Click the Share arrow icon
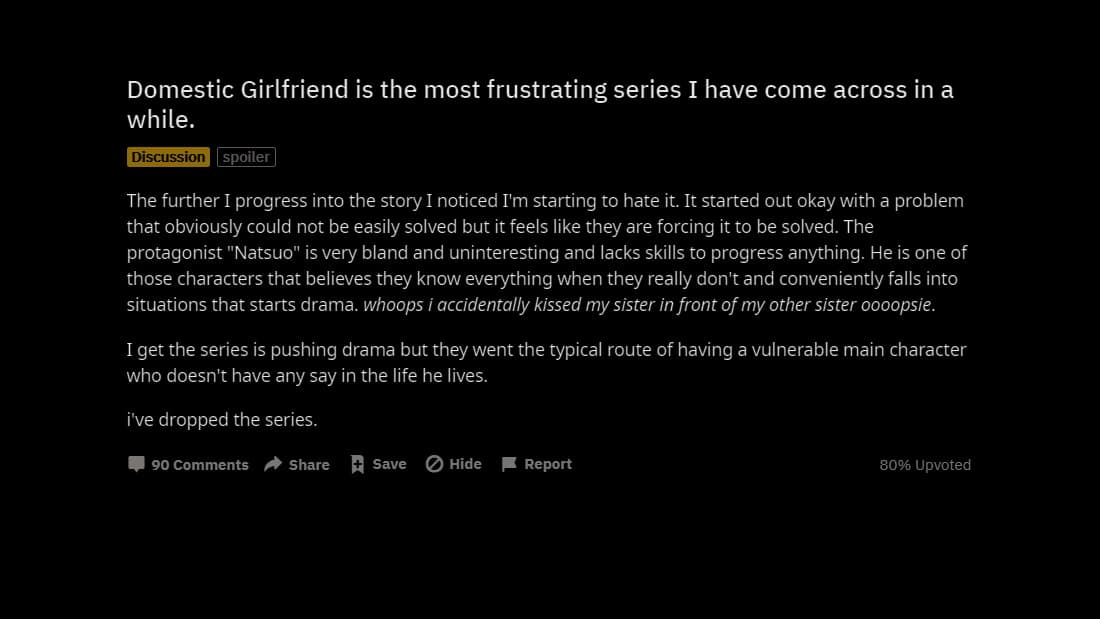 (x=273, y=464)
